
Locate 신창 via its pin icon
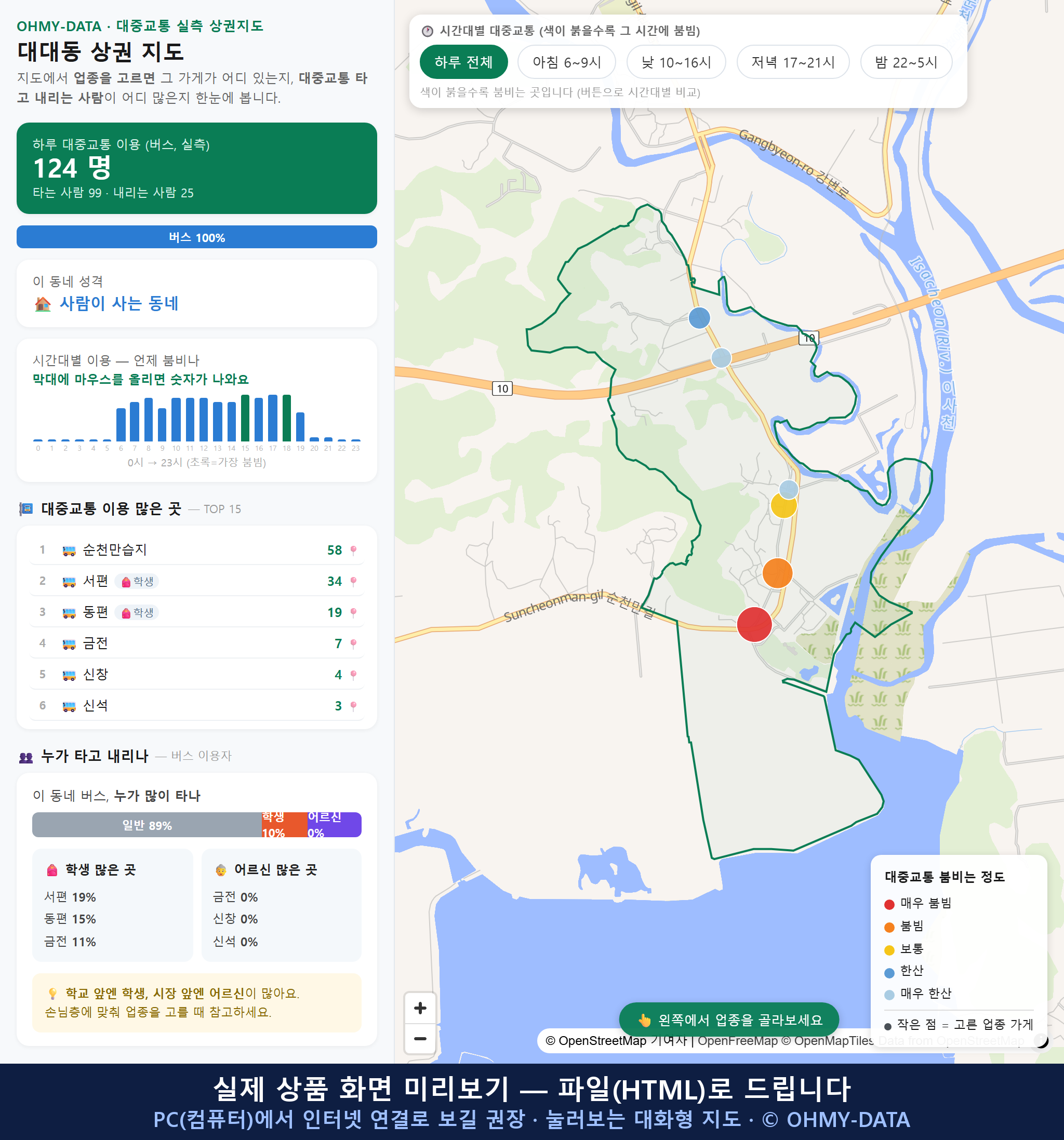(x=353, y=675)
